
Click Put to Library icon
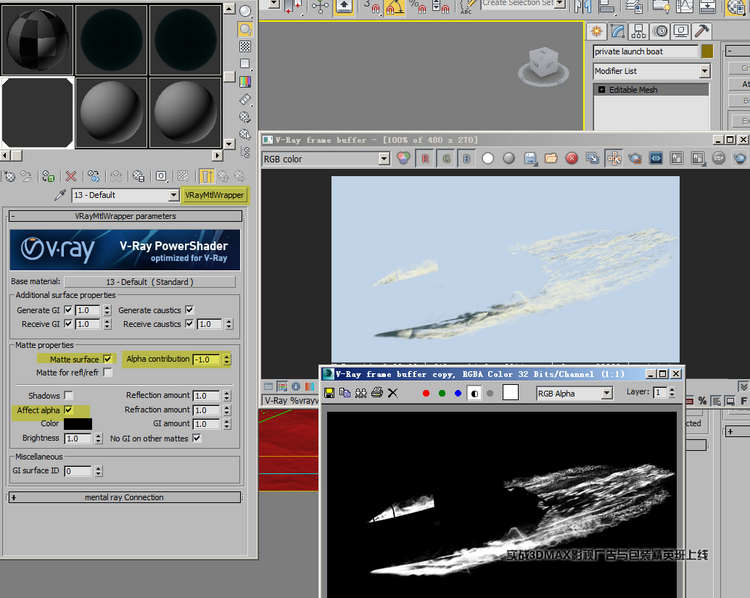coord(138,176)
